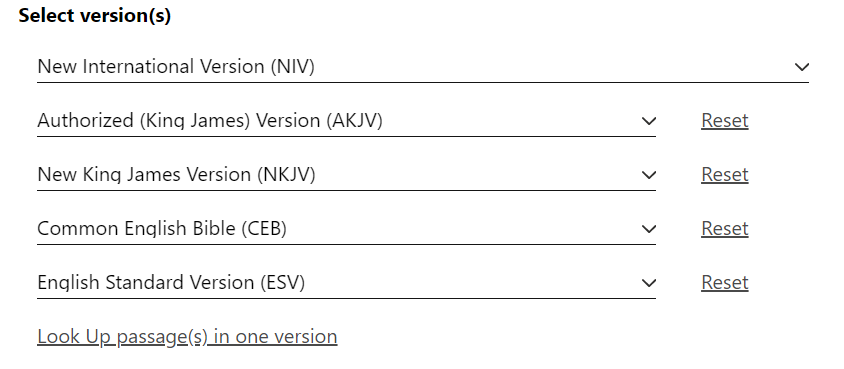Viewport: 844px width, 369px height.
Task: Expand the Common English Bible (CEB) dropdown
Action: point(346,229)
